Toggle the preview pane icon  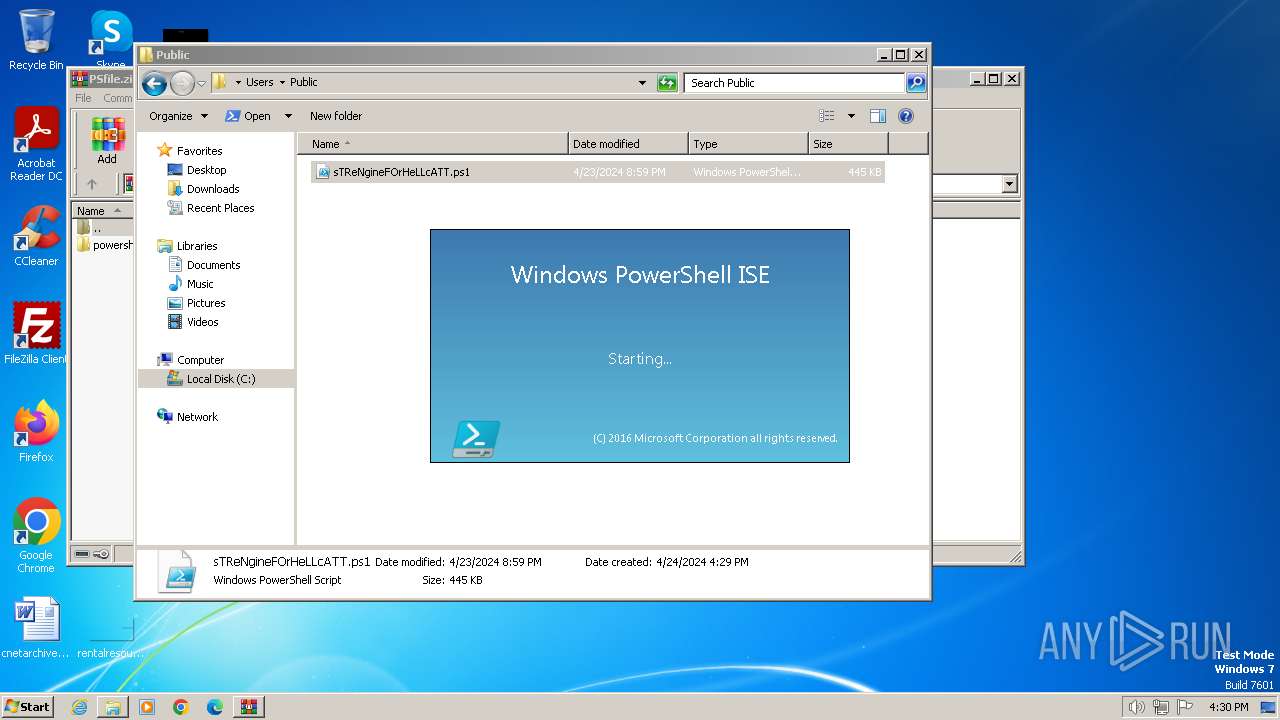point(878,116)
